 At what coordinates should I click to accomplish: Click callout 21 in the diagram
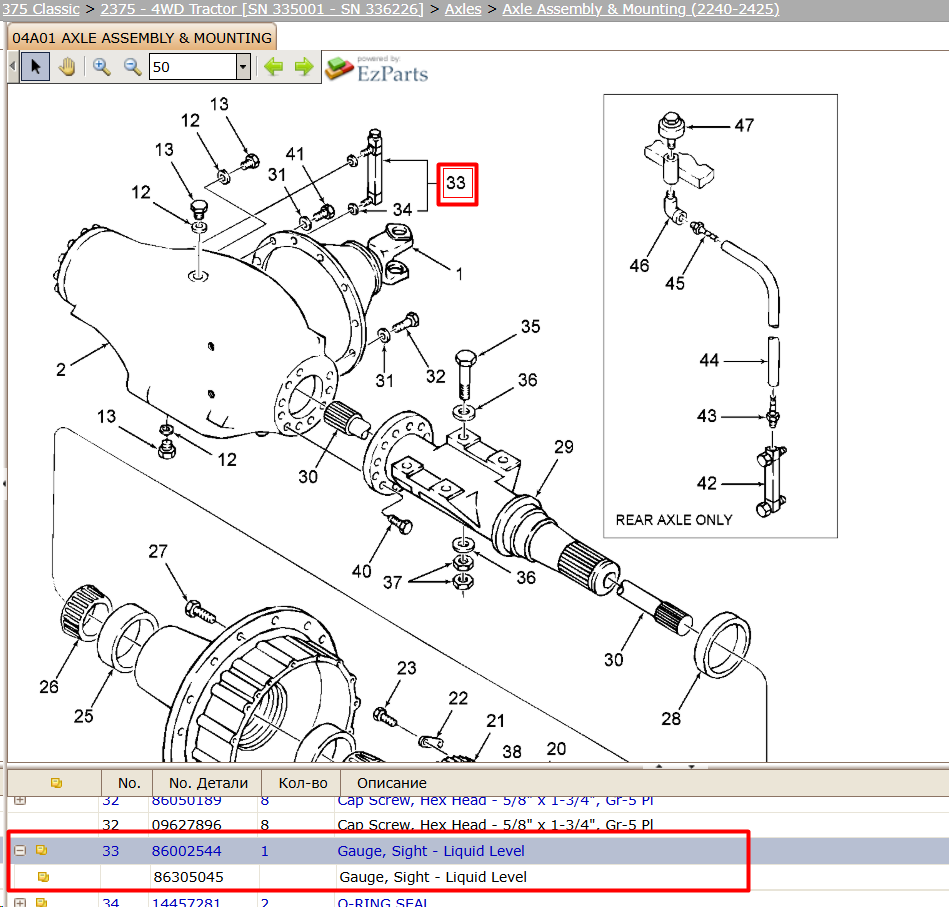click(x=496, y=721)
